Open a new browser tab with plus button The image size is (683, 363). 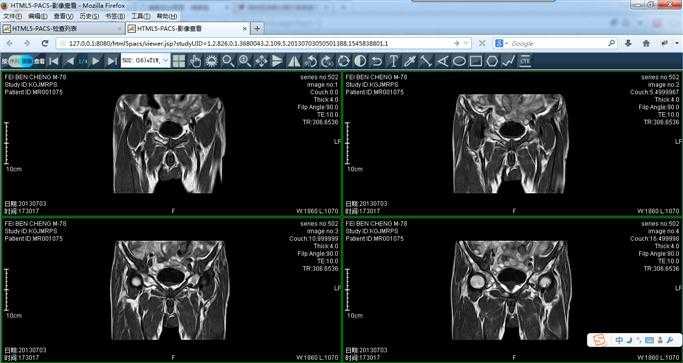pos(257,29)
